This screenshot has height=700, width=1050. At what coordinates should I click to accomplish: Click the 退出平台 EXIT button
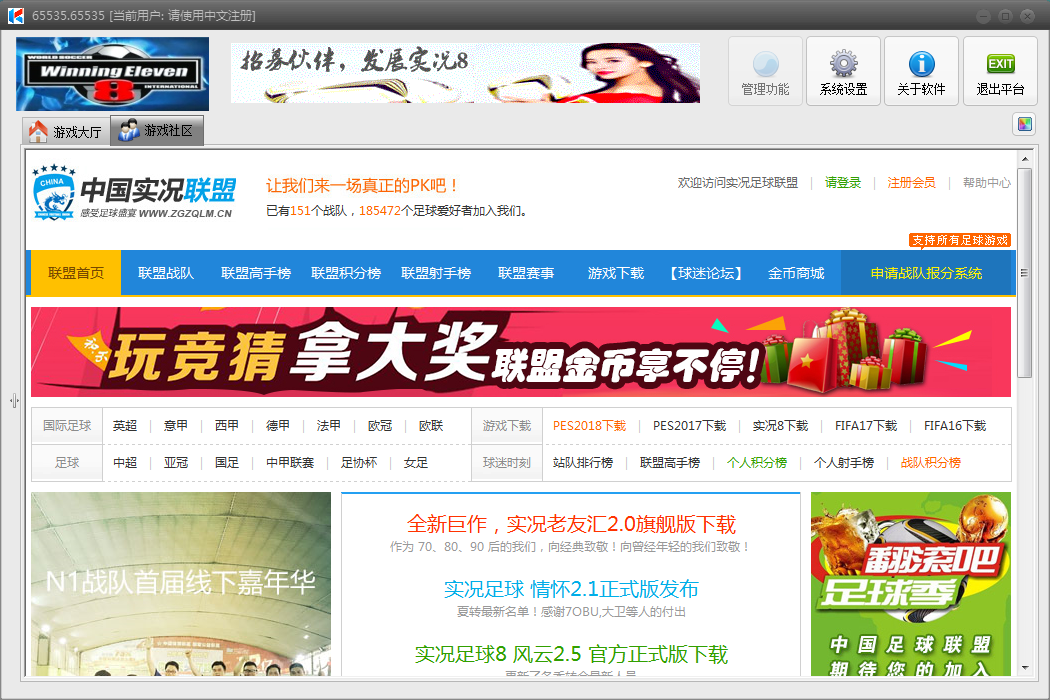(x=1000, y=72)
